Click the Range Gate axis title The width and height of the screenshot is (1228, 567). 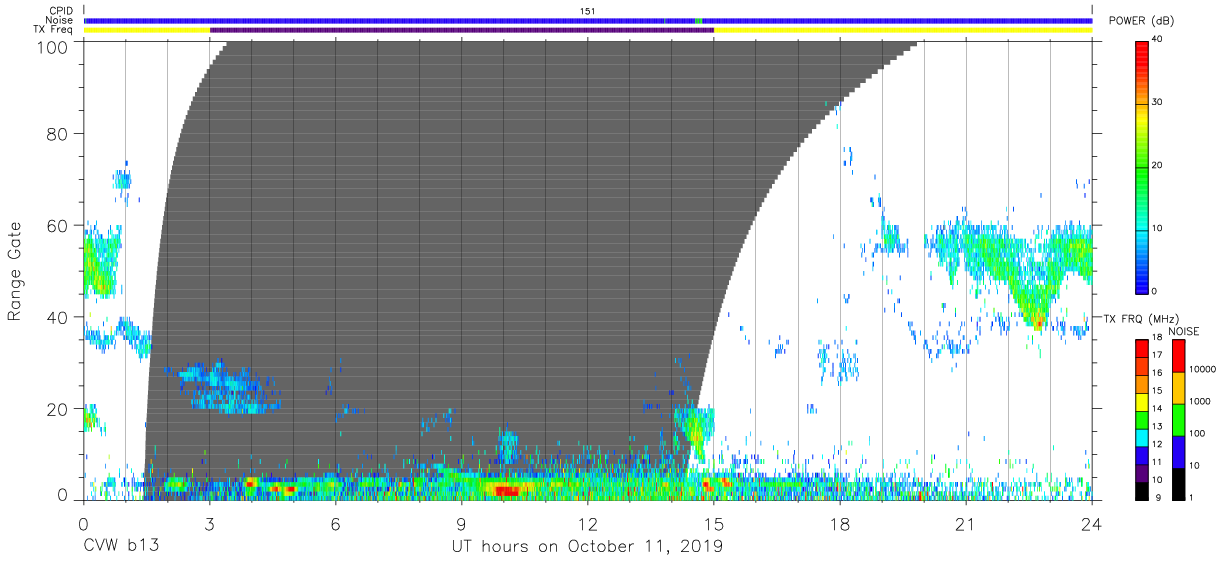[15, 271]
